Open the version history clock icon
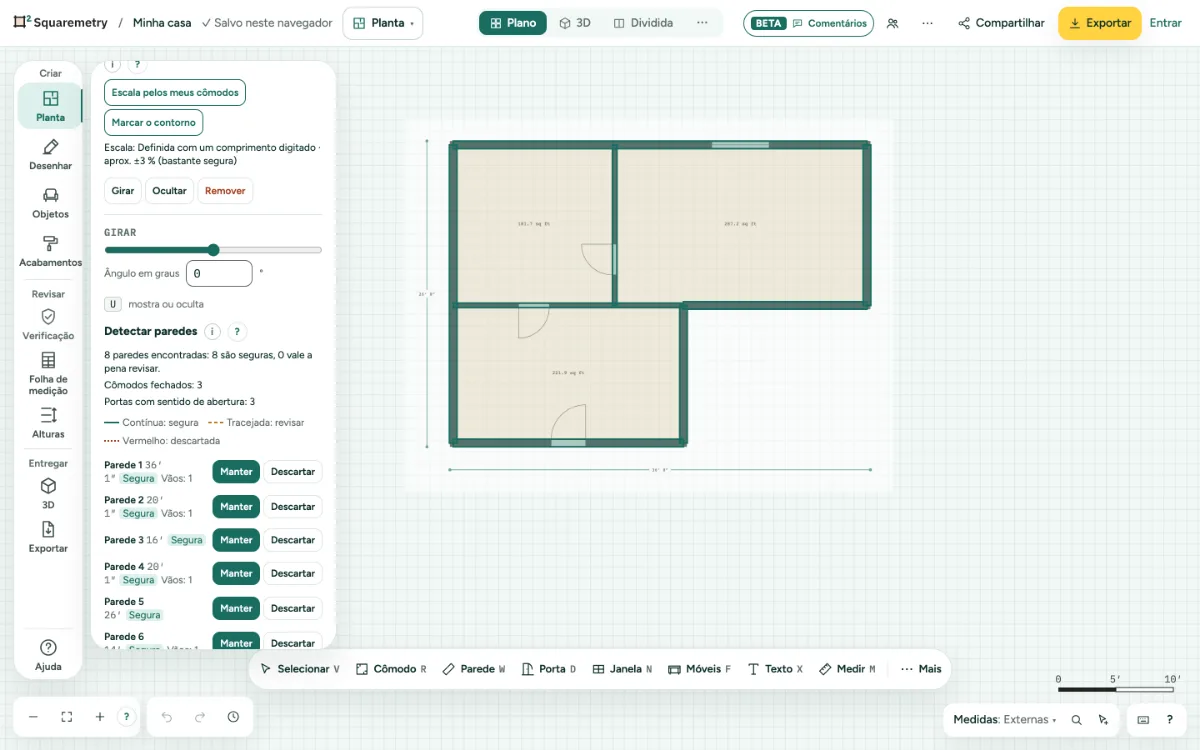 [x=233, y=717]
